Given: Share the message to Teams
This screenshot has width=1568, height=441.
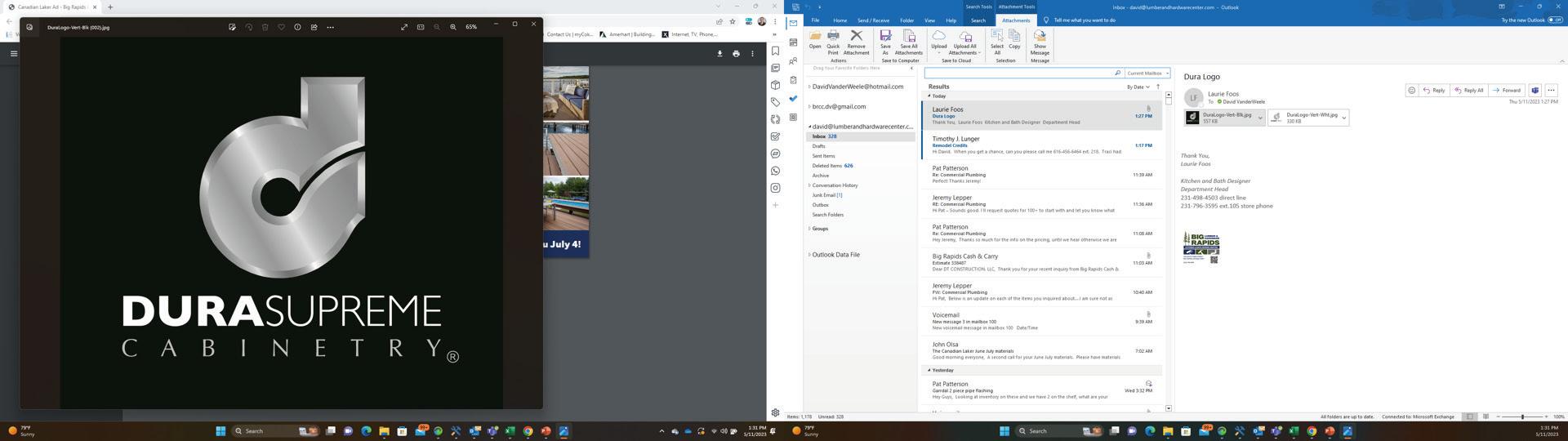Looking at the screenshot, I should (x=1535, y=91).
